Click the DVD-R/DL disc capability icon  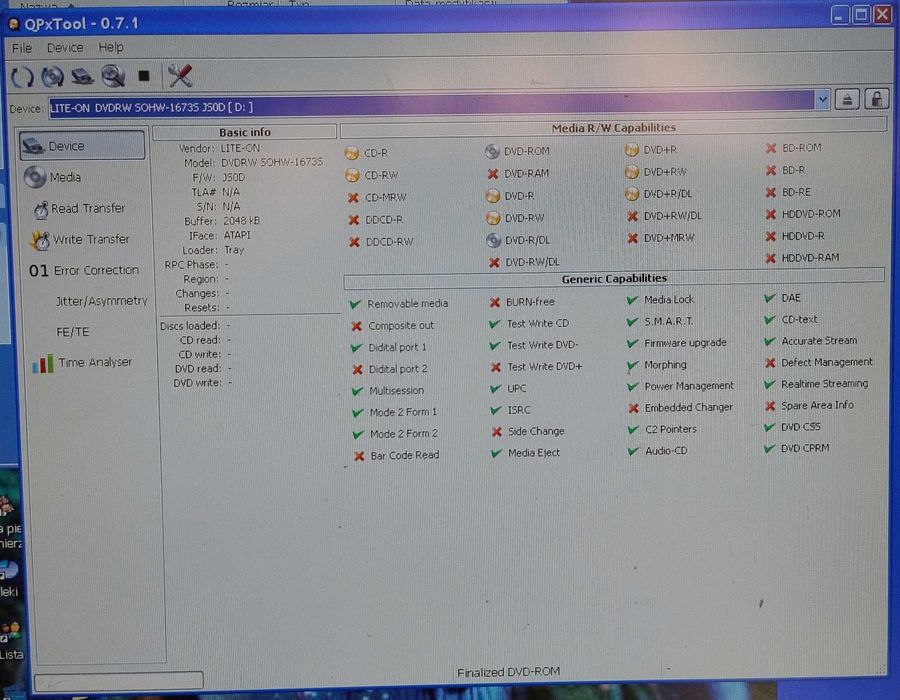493,240
